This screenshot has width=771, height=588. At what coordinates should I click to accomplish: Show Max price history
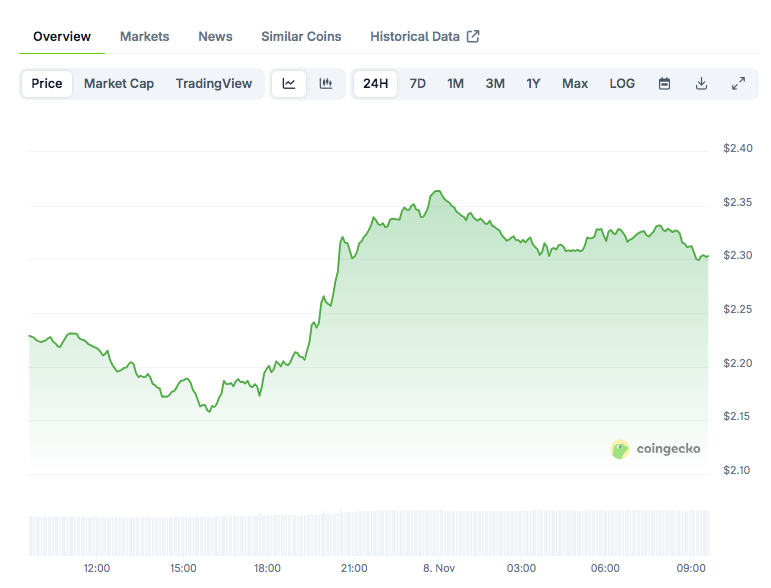tap(575, 84)
